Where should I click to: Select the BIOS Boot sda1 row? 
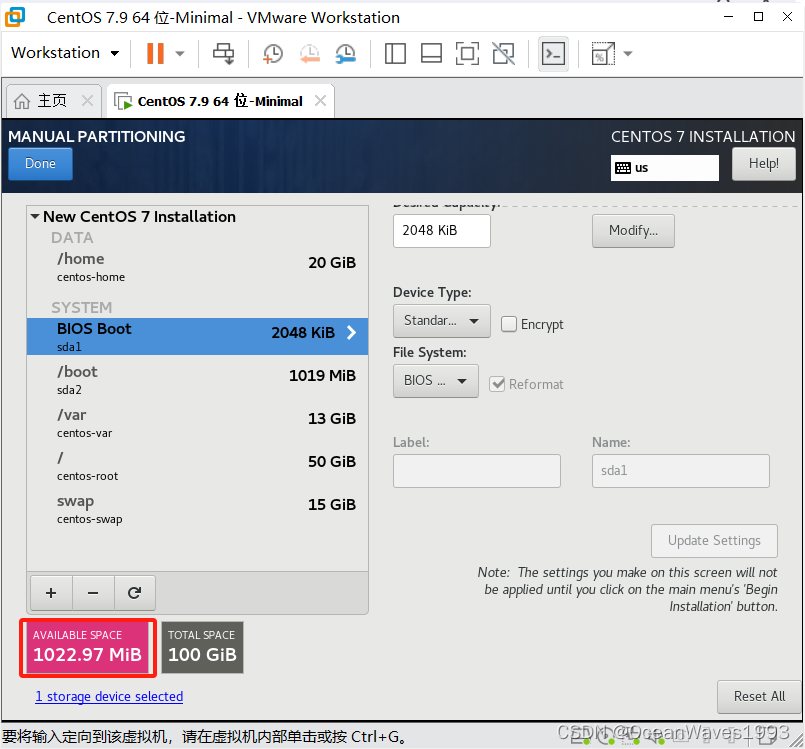pos(197,337)
